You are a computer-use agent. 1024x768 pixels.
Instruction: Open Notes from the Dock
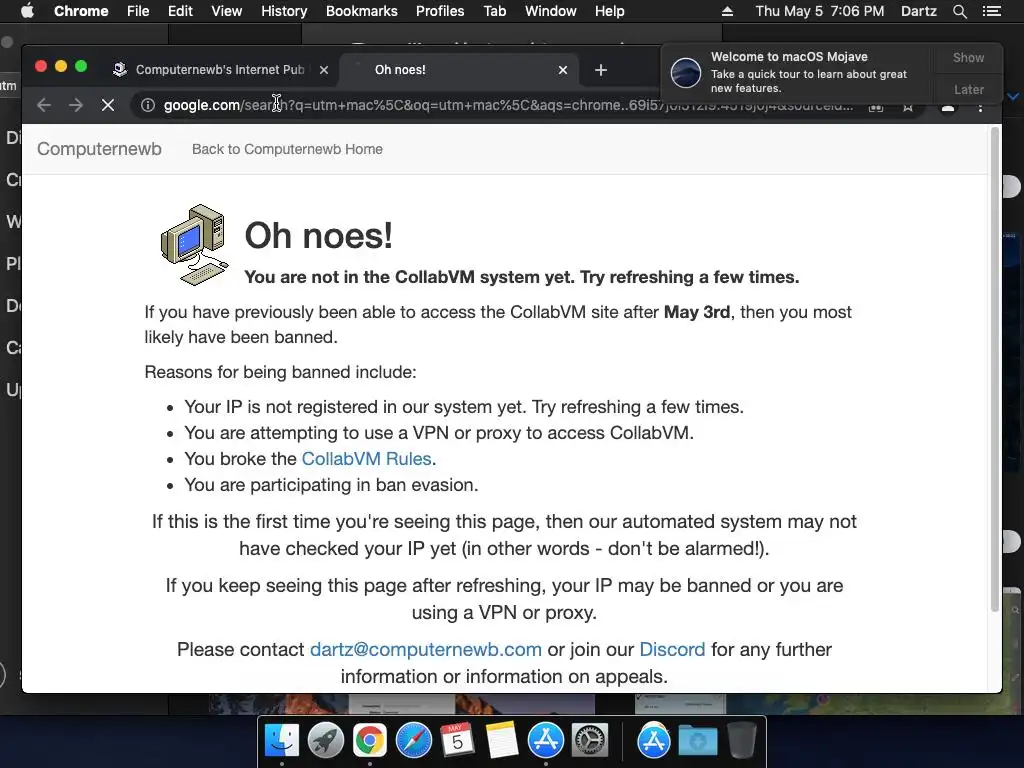[502, 741]
